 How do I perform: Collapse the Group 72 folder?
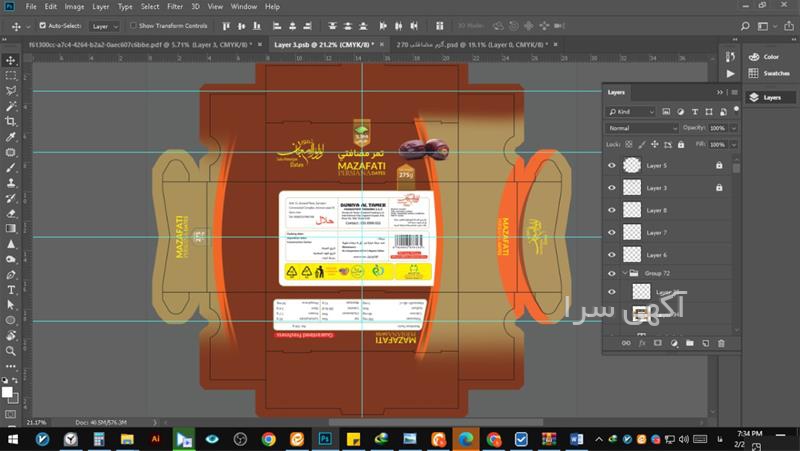tap(625, 273)
